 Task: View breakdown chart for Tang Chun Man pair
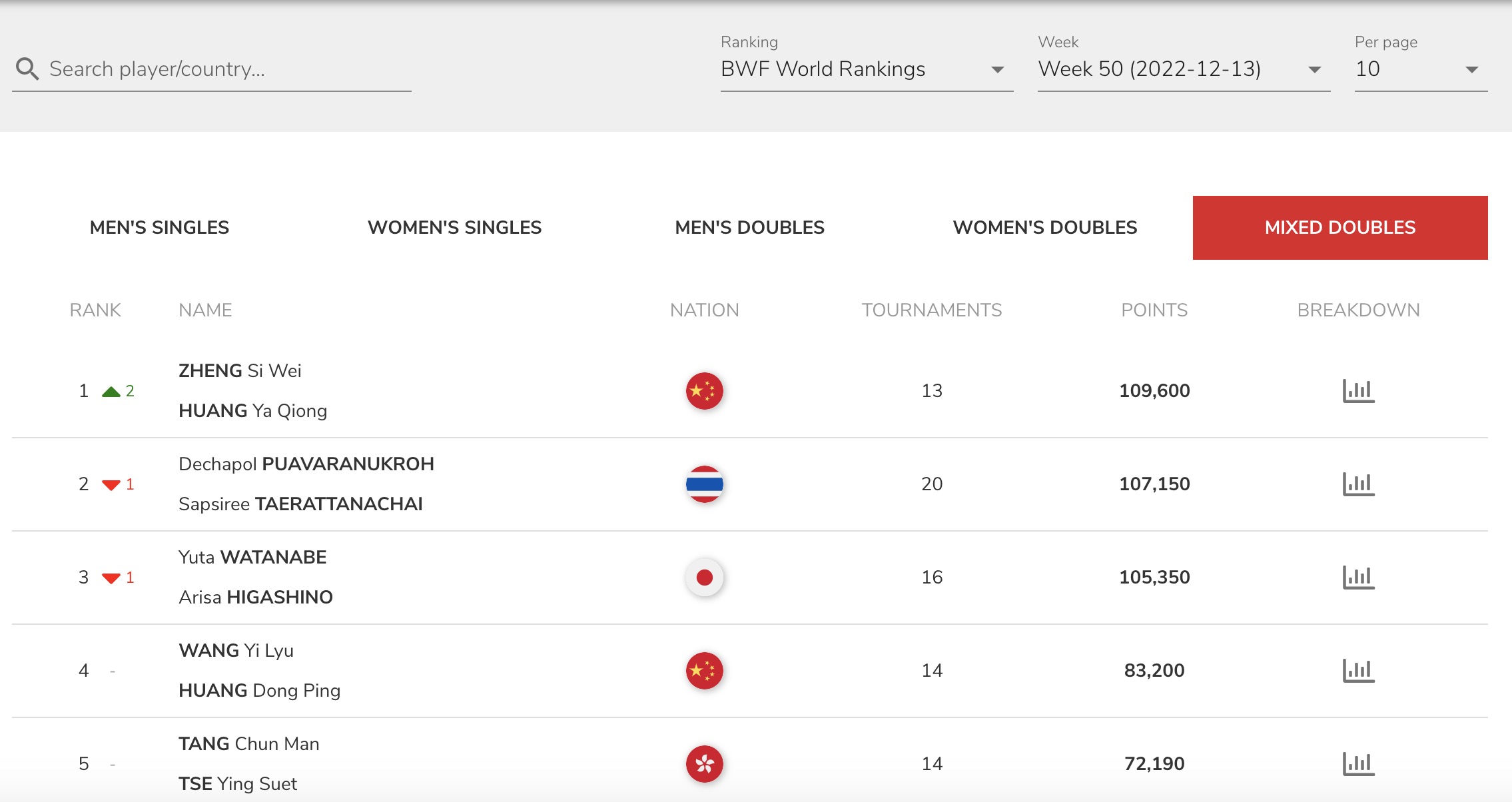pyautogui.click(x=1358, y=764)
